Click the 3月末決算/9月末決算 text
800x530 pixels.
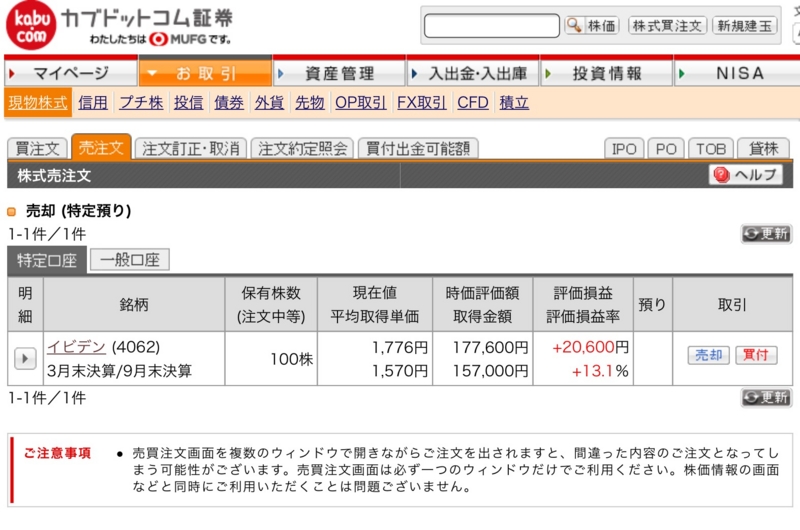(119, 371)
